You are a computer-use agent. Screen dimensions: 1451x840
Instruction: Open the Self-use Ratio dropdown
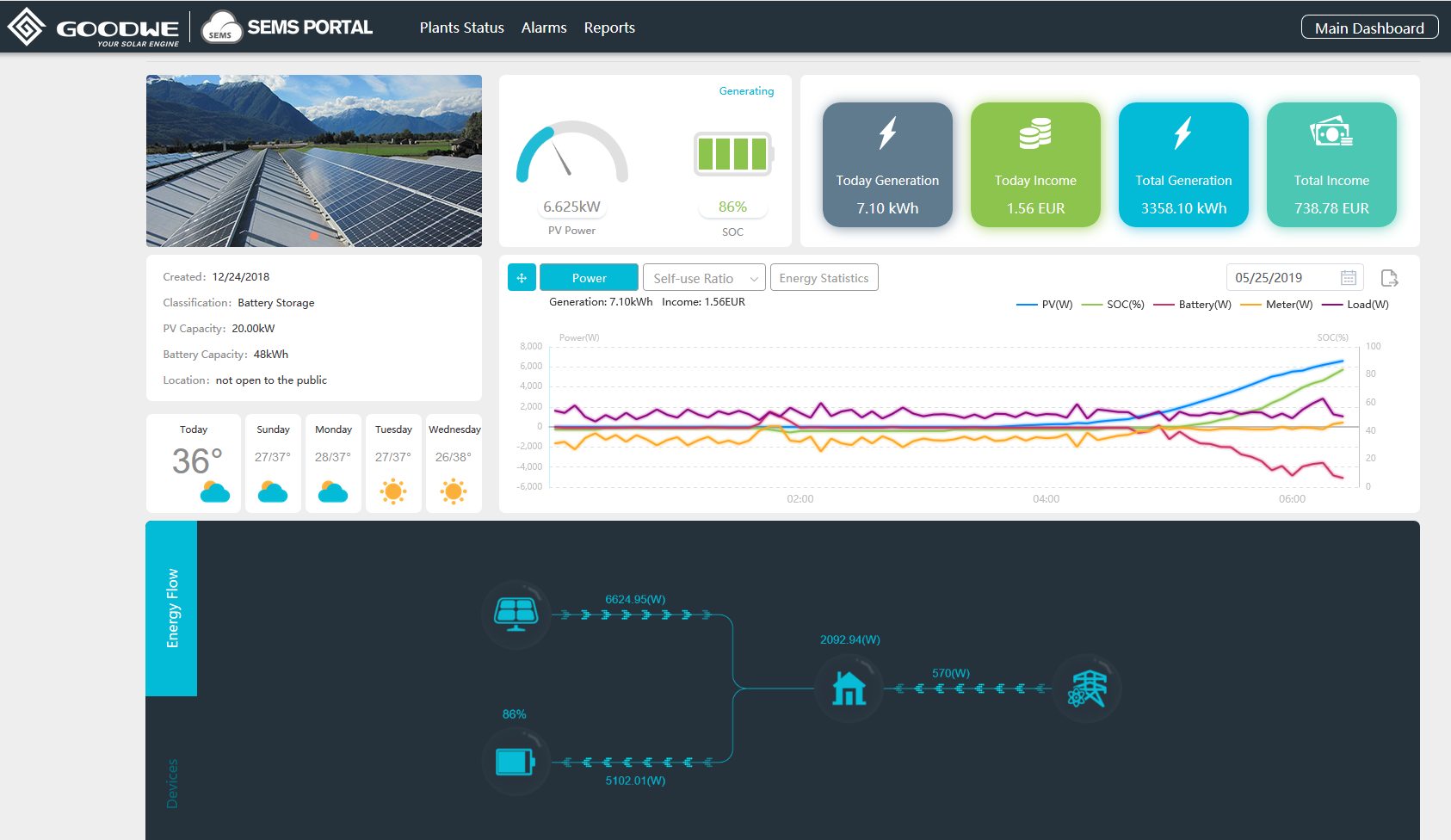point(704,278)
